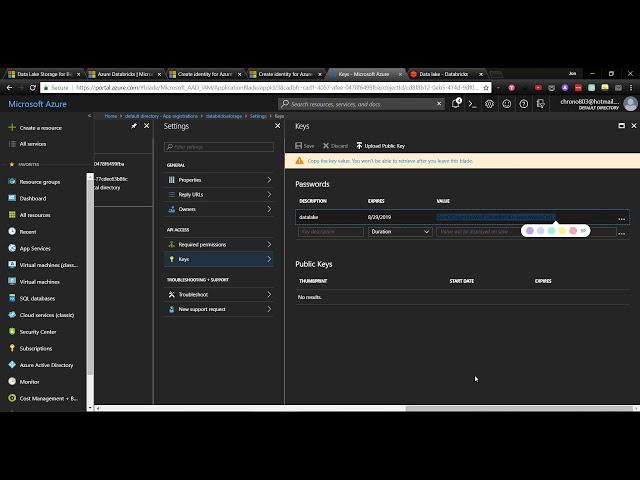Bookmark the page with the star icon
This screenshot has height=480, width=640.
coord(486,87)
